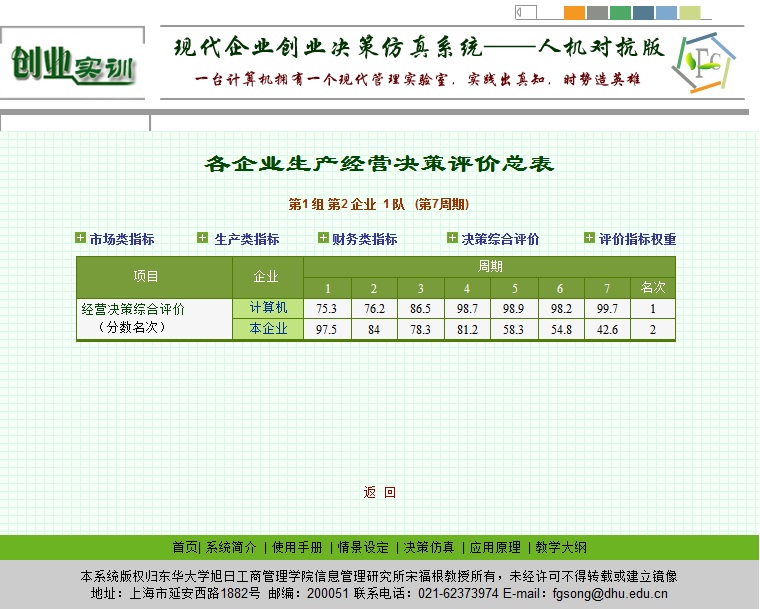This screenshot has width=760, height=609.
Task: Open the 评价指标权重 section link
Action: coord(637,239)
